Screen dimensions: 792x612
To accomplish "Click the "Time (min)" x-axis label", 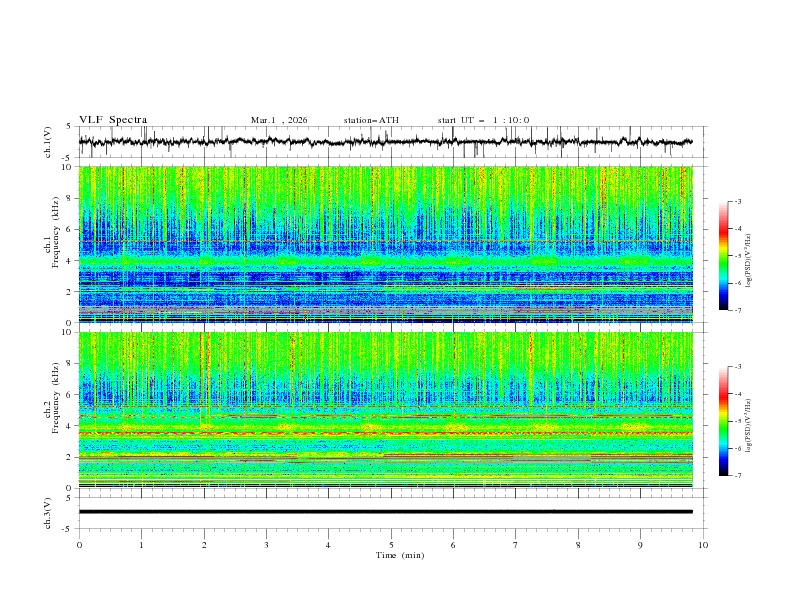I will point(400,555).
